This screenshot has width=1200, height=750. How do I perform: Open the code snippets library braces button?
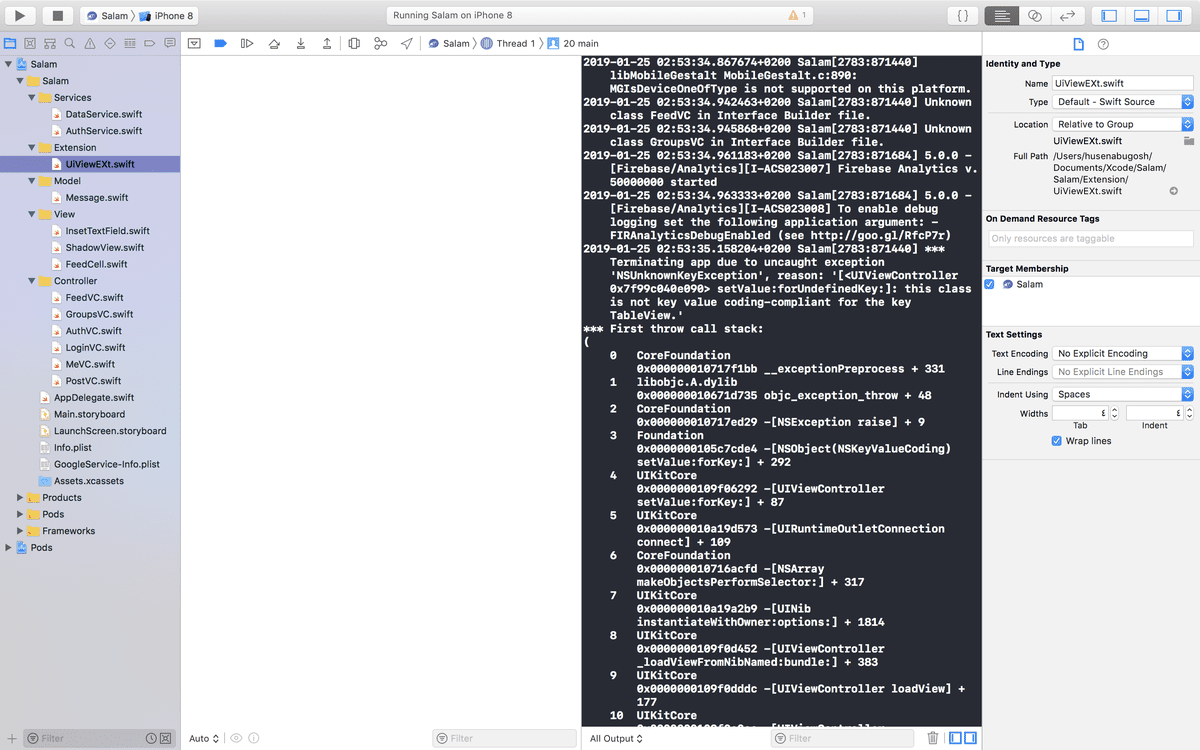(962, 15)
